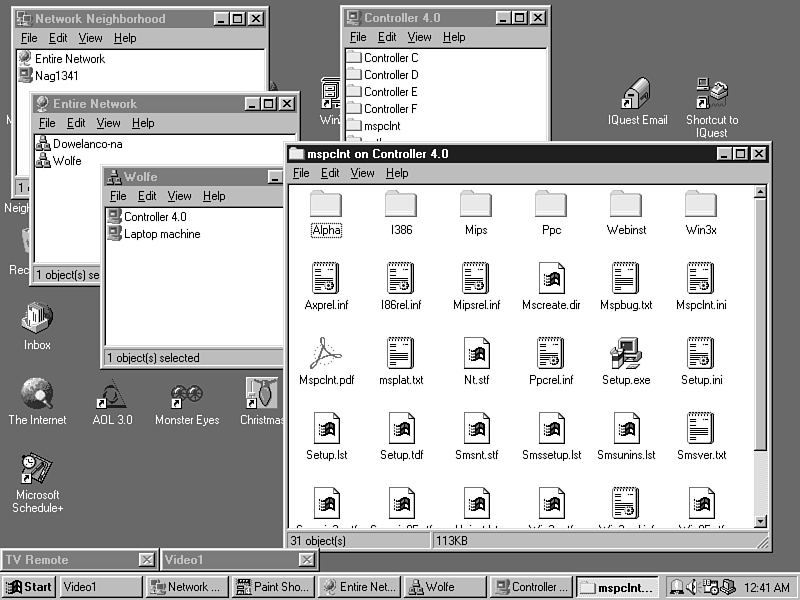Viewport: 800px width, 600px height.
Task: Open File menu in mspclnt window
Action: click(301, 173)
